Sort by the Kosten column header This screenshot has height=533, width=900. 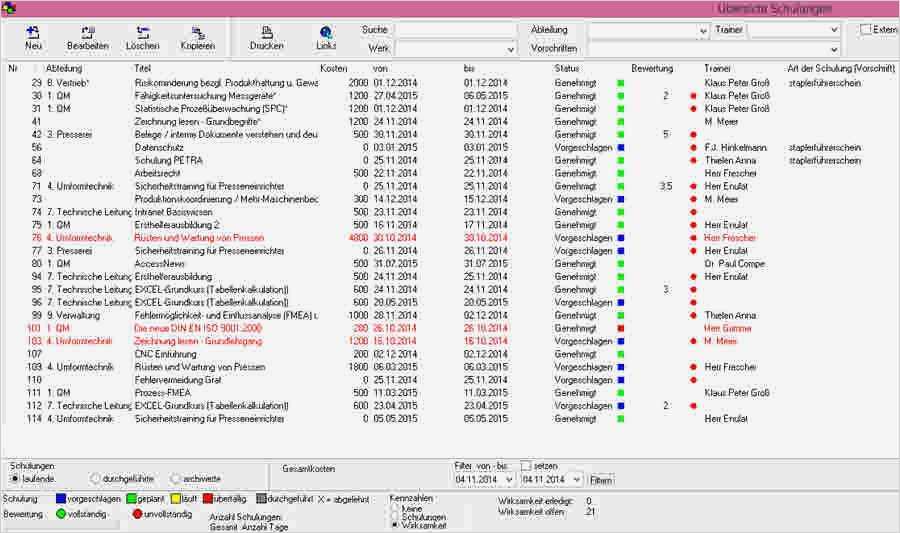tap(333, 68)
